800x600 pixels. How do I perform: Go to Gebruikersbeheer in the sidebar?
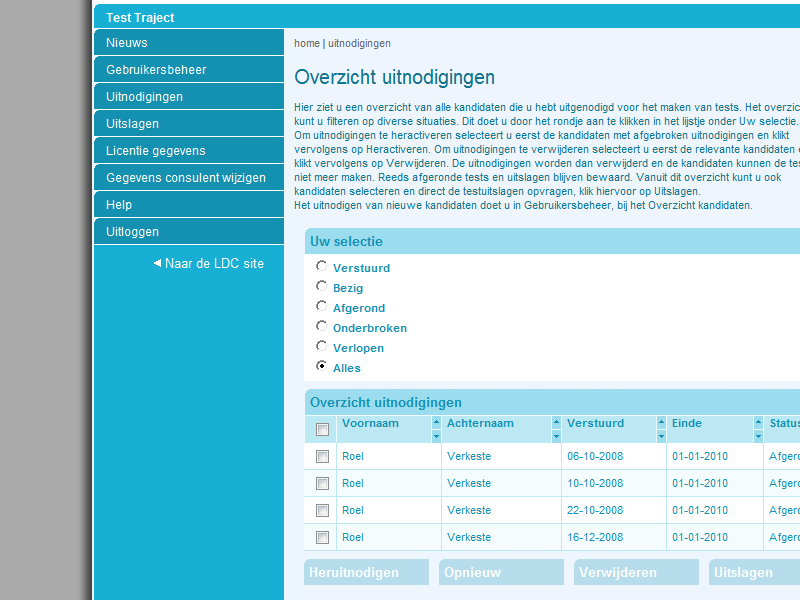189,69
